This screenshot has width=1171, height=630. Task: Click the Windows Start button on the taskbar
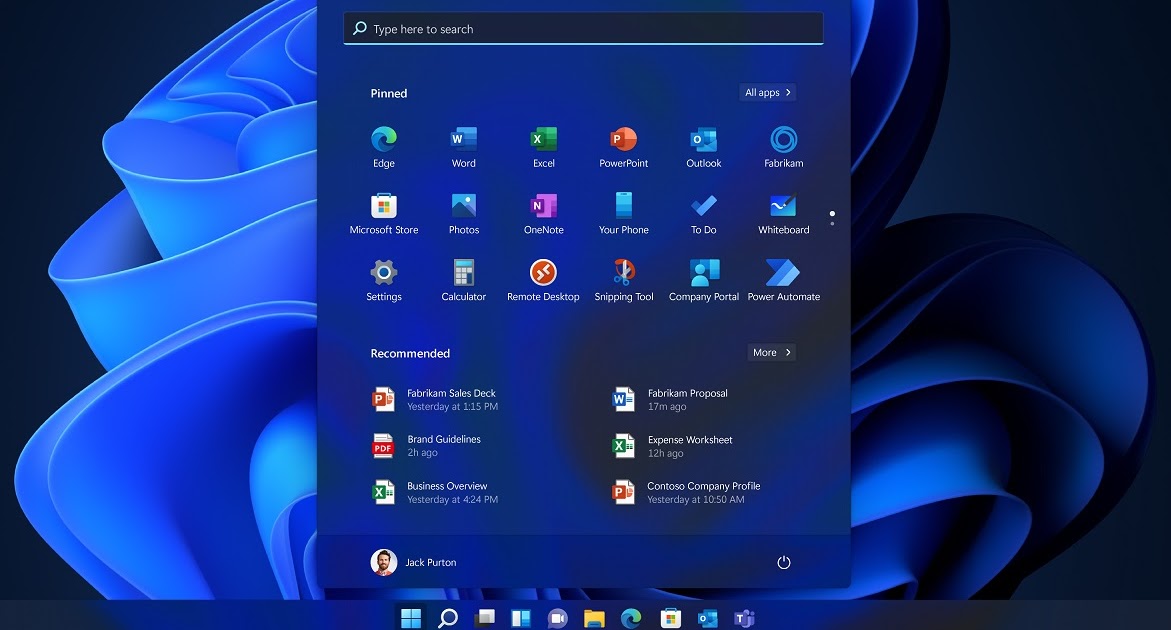click(411, 618)
